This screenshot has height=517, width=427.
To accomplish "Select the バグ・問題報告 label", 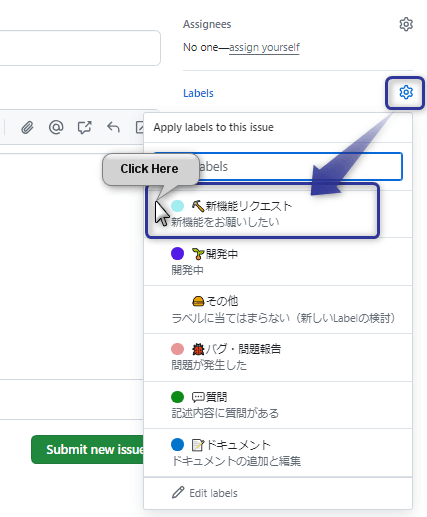I will pos(278,357).
